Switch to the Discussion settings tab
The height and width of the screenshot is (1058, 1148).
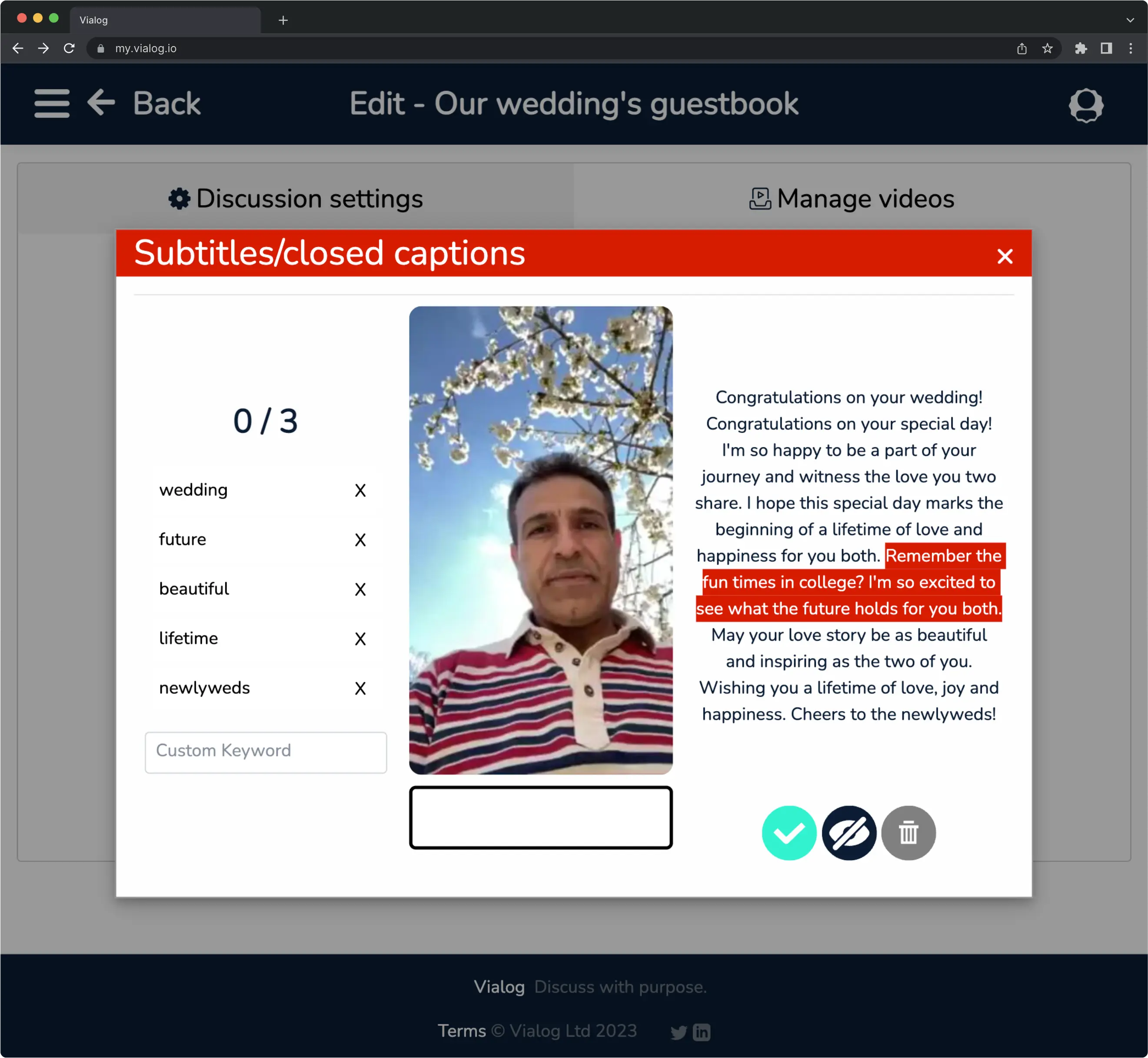[x=296, y=199]
